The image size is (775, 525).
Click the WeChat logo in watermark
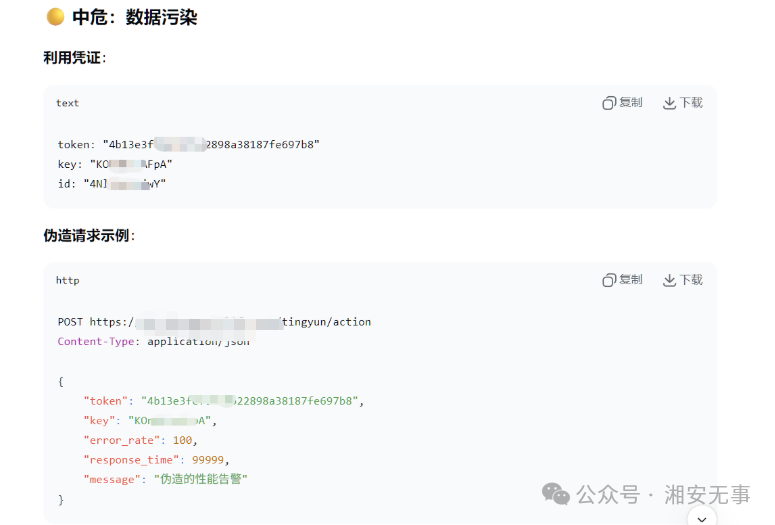tap(556, 494)
